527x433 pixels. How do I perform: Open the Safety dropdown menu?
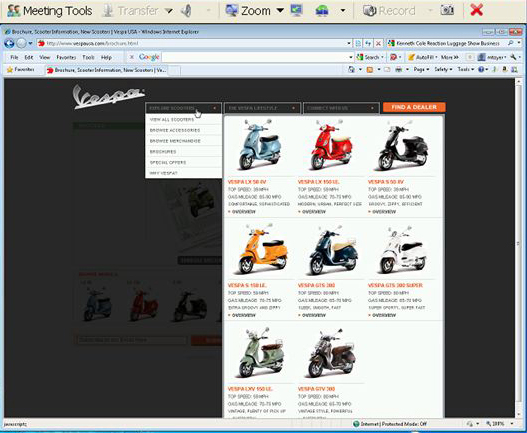[x=443, y=70]
